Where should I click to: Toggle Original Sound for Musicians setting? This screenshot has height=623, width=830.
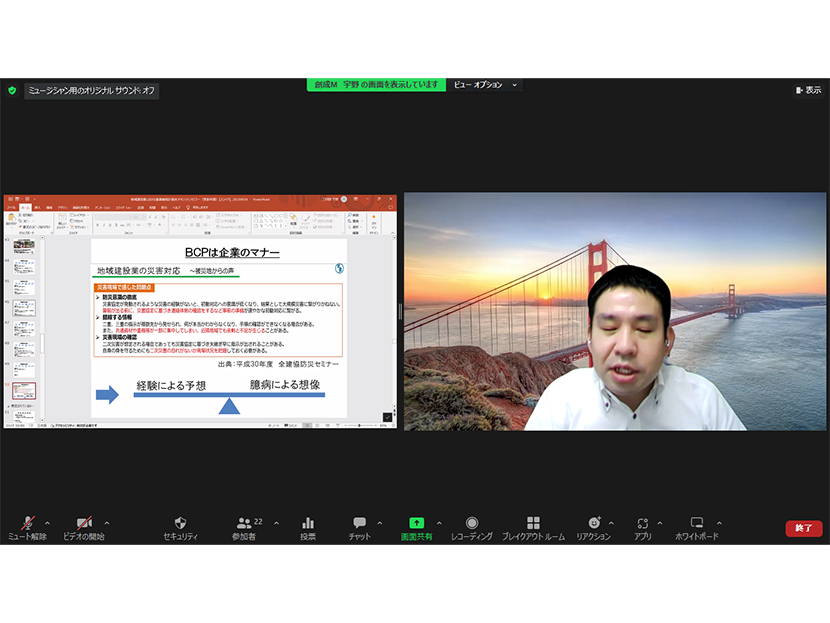pos(91,91)
